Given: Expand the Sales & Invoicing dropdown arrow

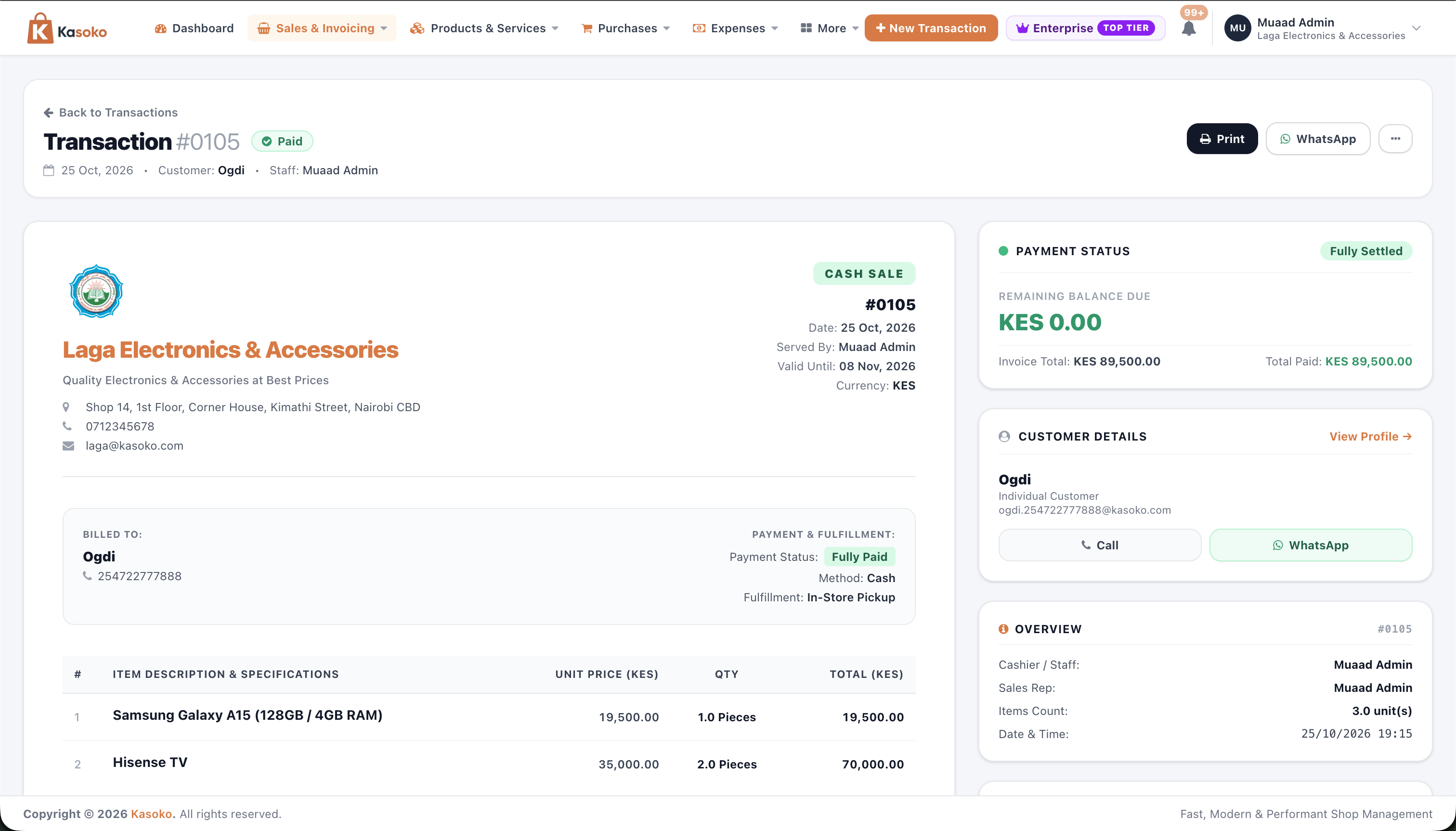Looking at the screenshot, I should [384, 28].
